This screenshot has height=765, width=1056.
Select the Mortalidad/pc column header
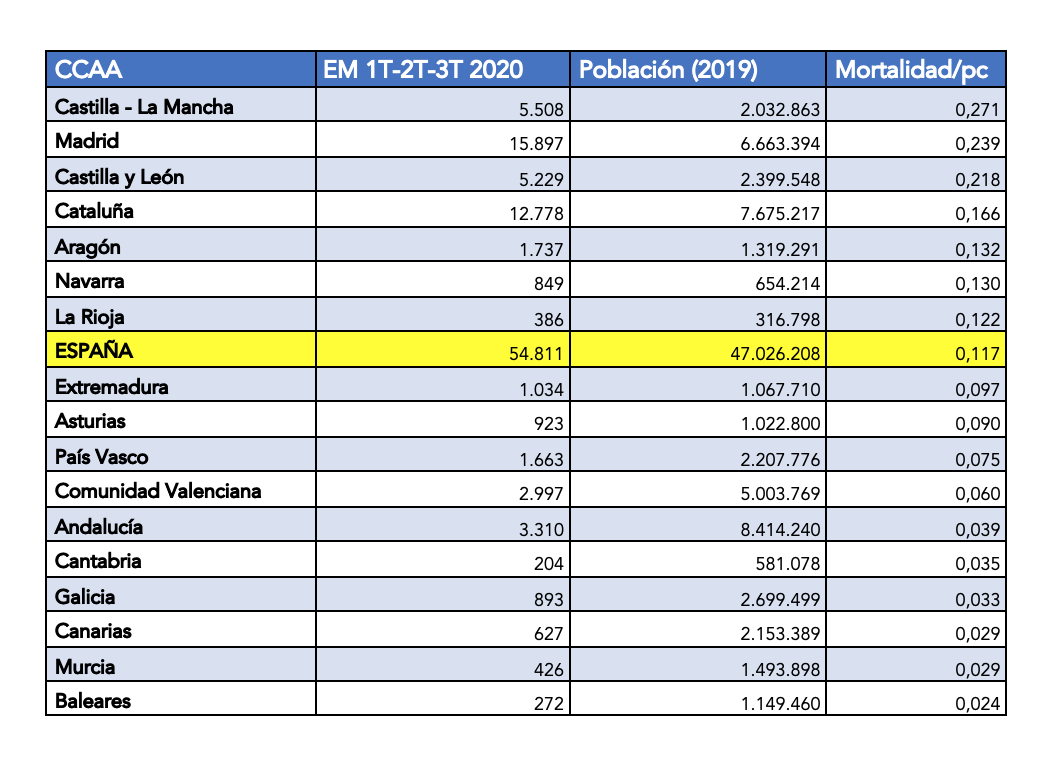[x=912, y=70]
